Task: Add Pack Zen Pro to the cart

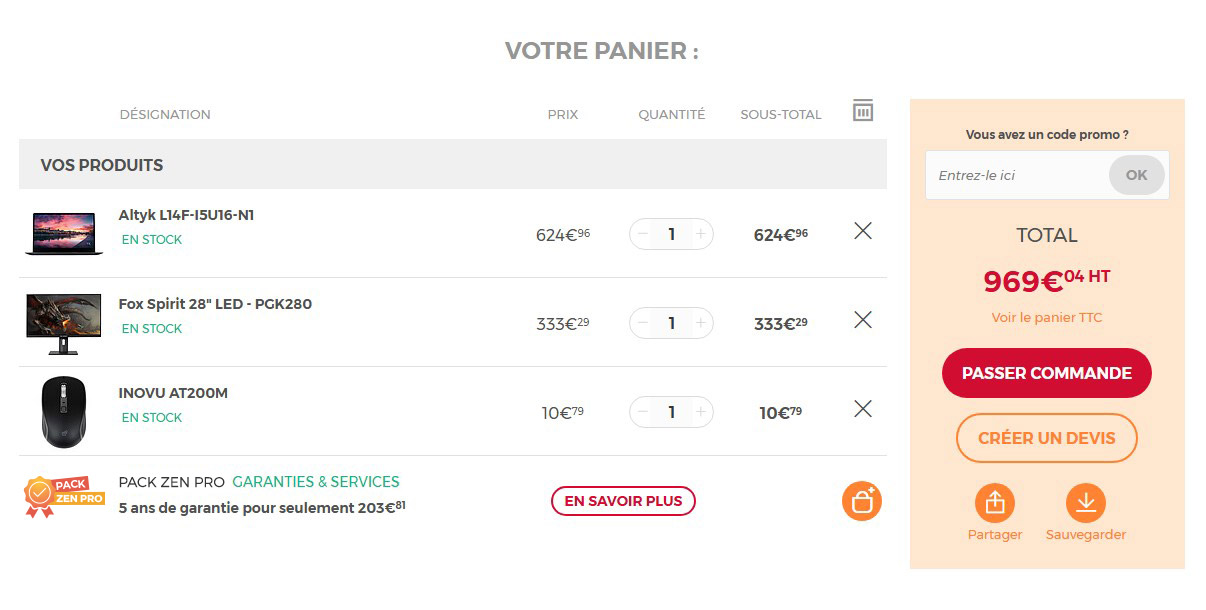Action: (x=862, y=501)
